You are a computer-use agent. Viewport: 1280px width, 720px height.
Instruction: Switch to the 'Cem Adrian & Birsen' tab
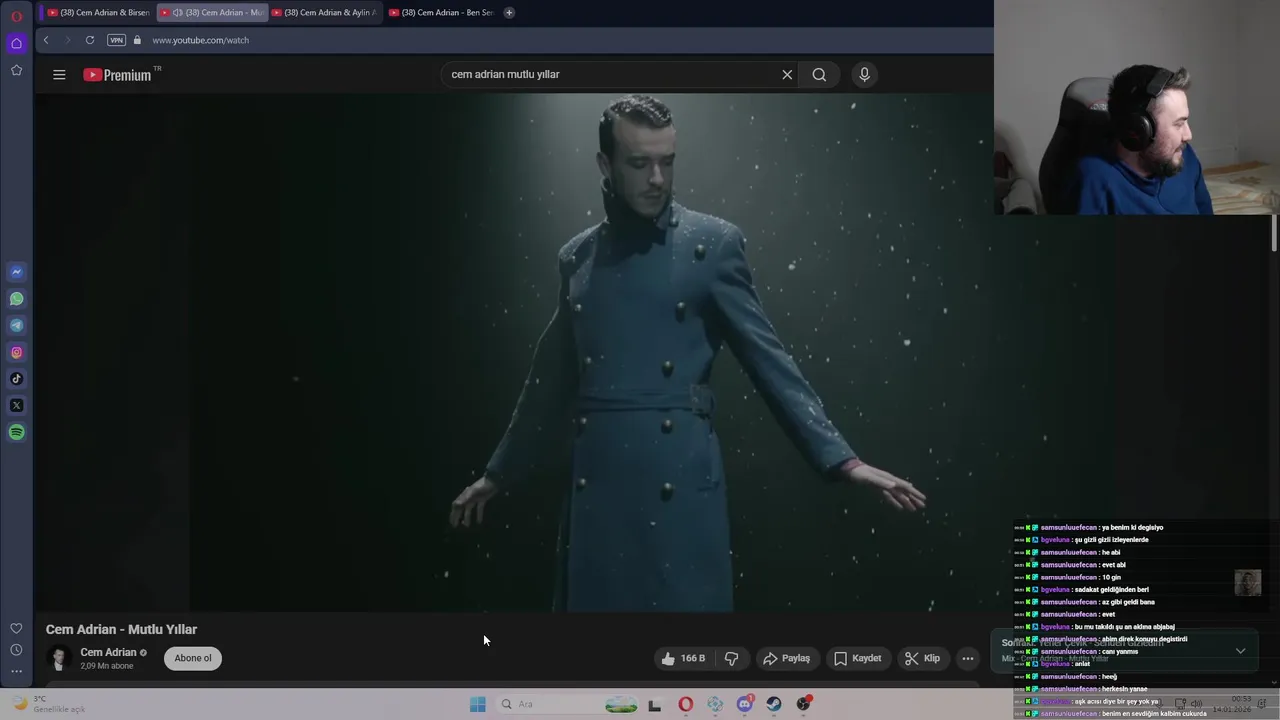(x=100, y=12)
